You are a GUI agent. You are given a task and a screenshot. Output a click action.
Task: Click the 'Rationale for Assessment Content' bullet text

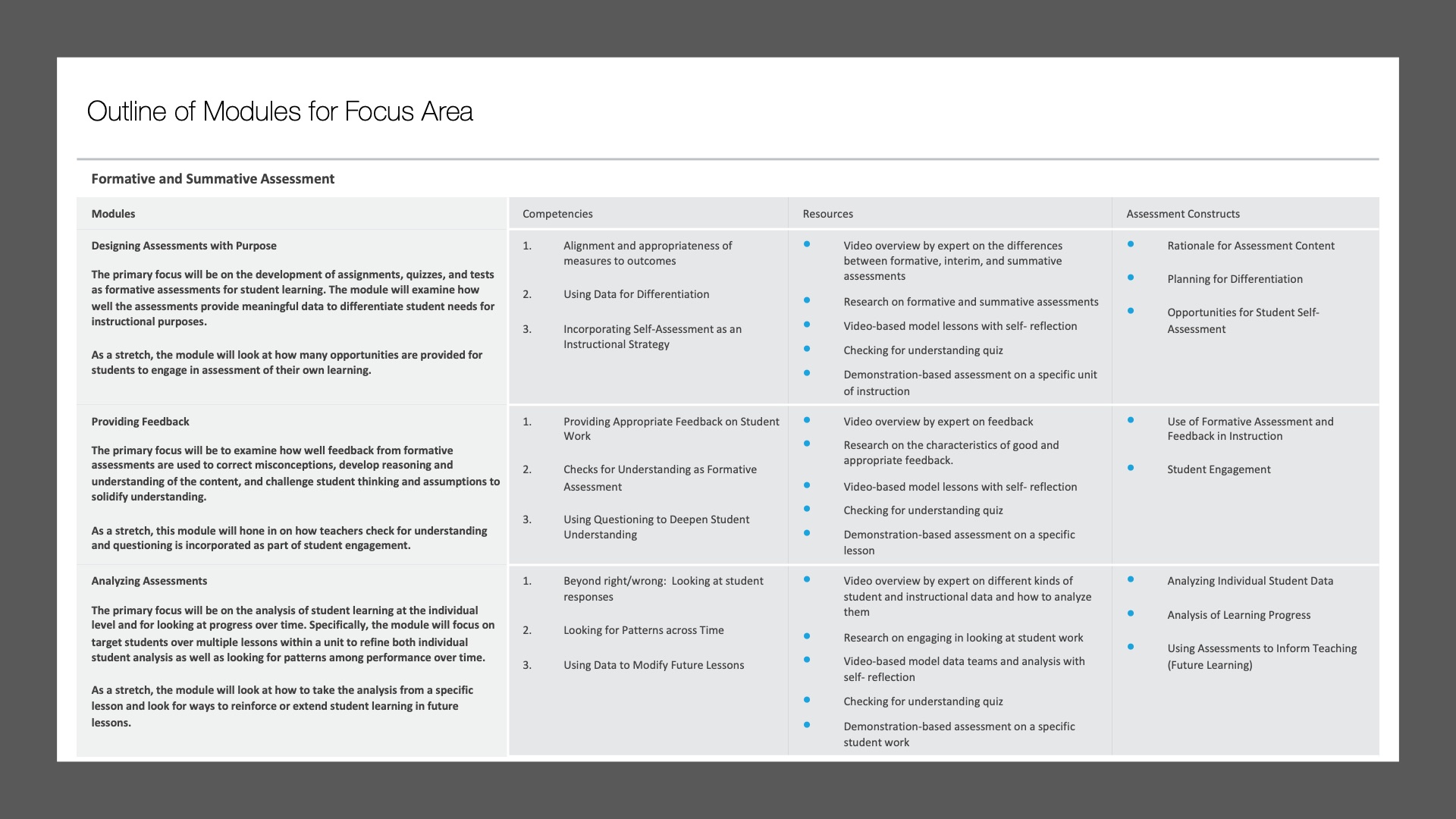(1250, 246)
